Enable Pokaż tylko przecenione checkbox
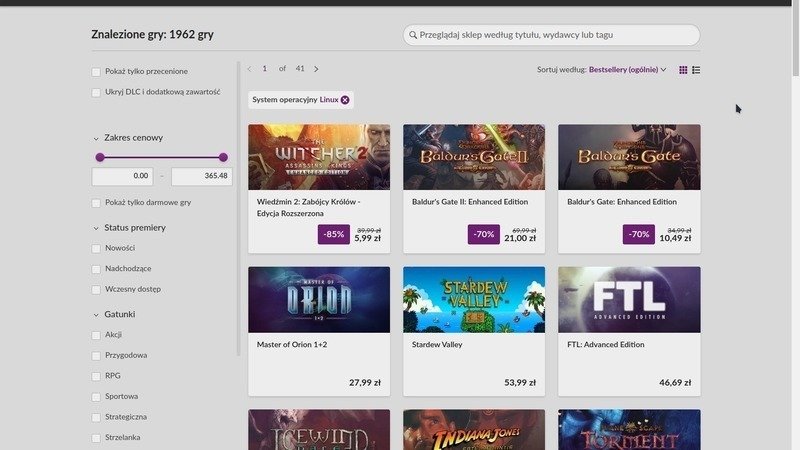Image resolution: width=800 pixels, height=450 pixels. [96, 72]
